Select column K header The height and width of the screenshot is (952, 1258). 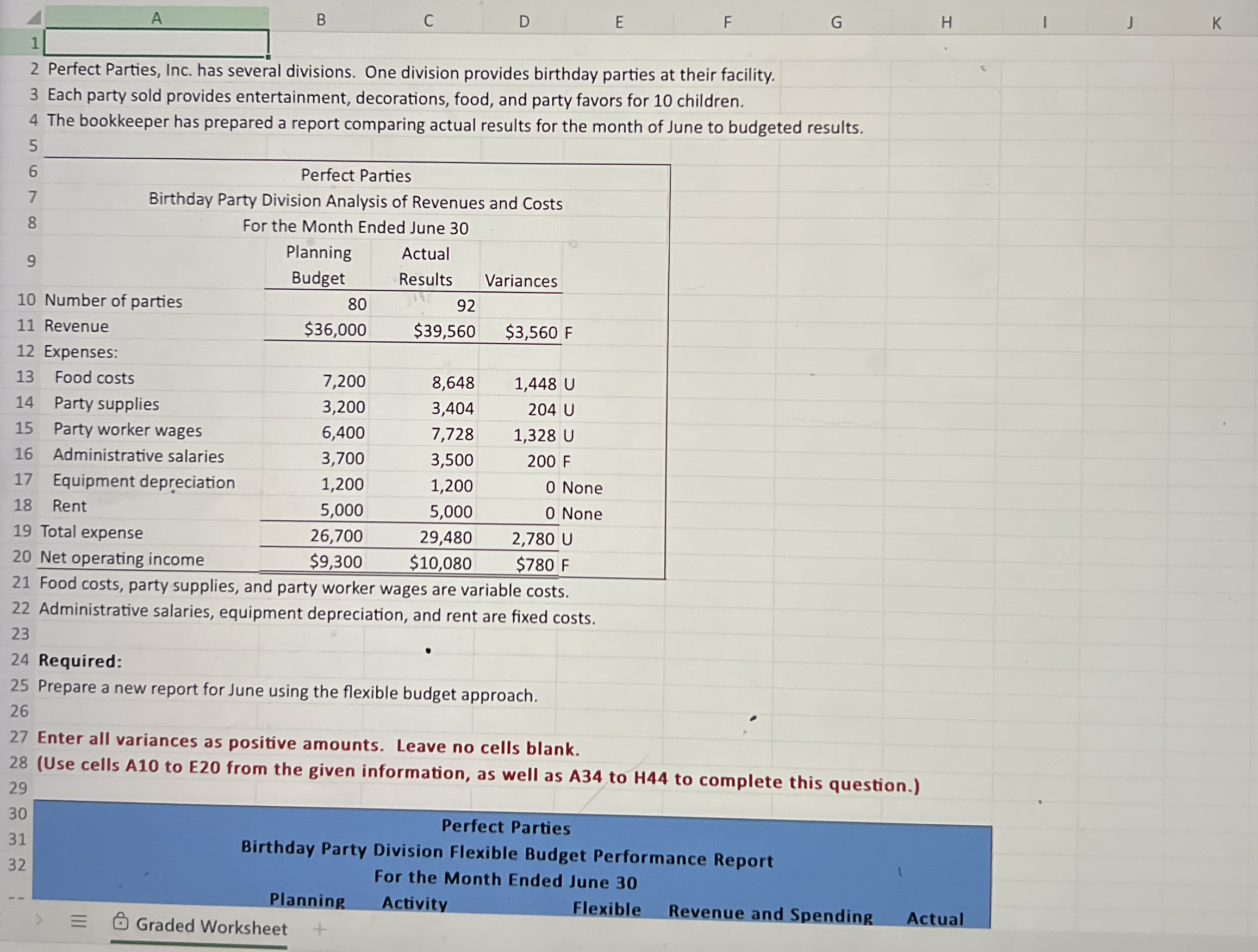pyautogui.click(x=1217, y=23)
